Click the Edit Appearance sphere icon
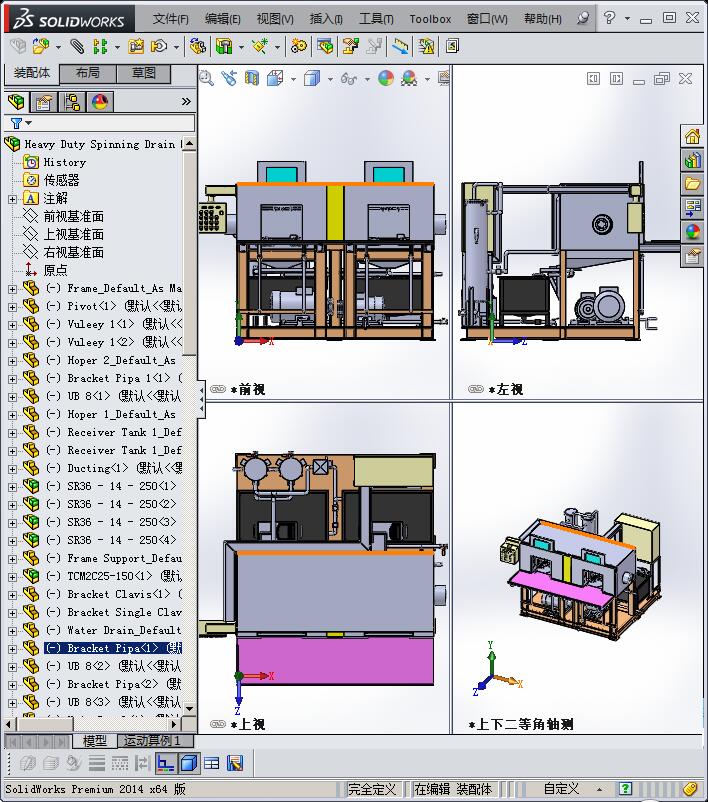The width and height of the screenshot is (708, 802). point(386,78)
